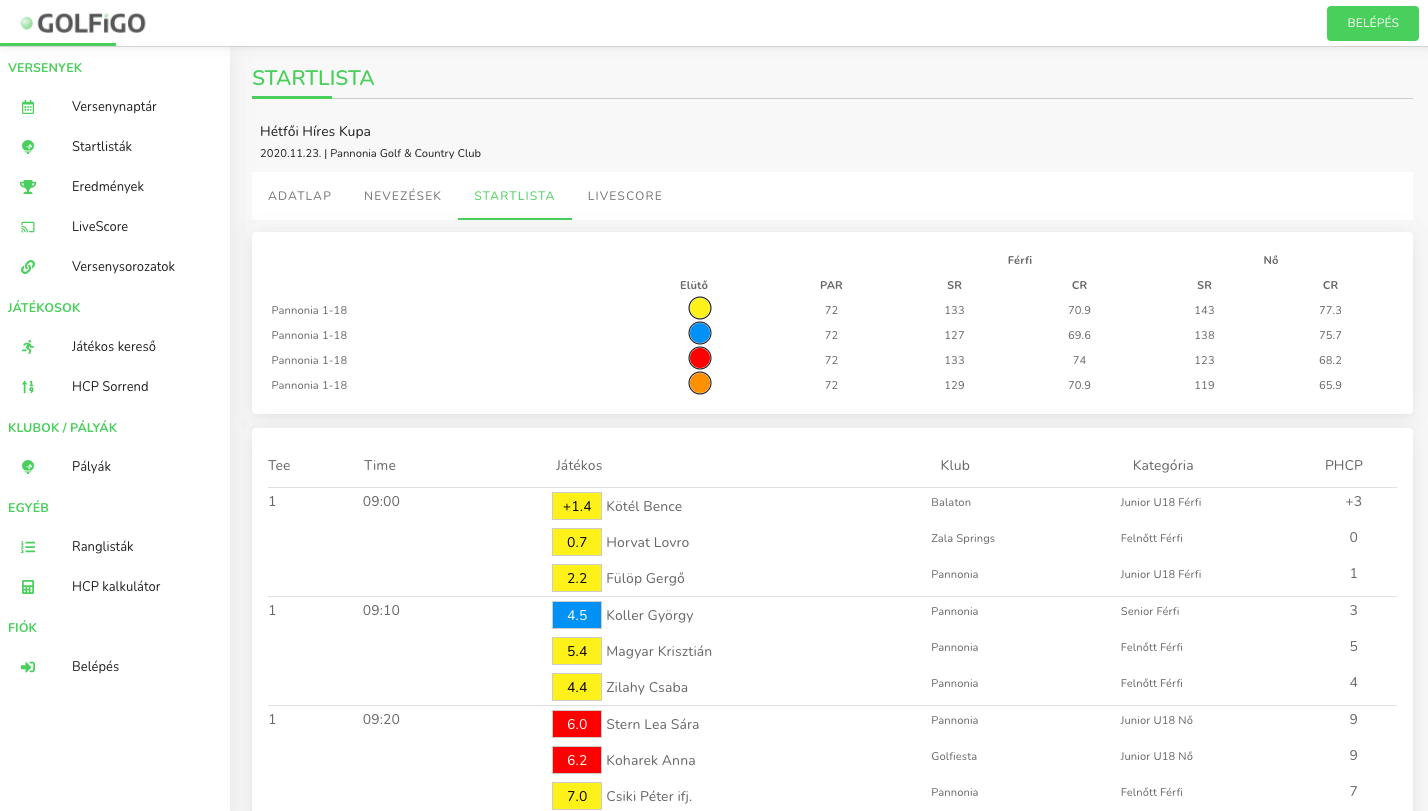Open Játékos kereső player search
Image resolution: width=1428 pixels, height=811 pixels.
(114, 347)
